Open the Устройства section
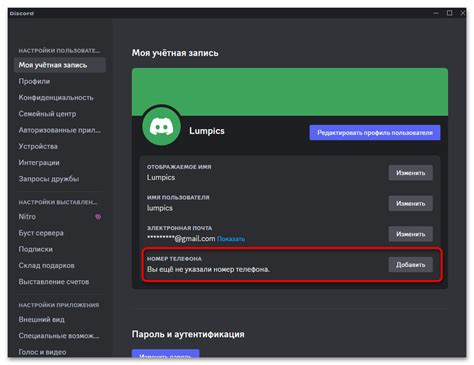 [38, 146]
